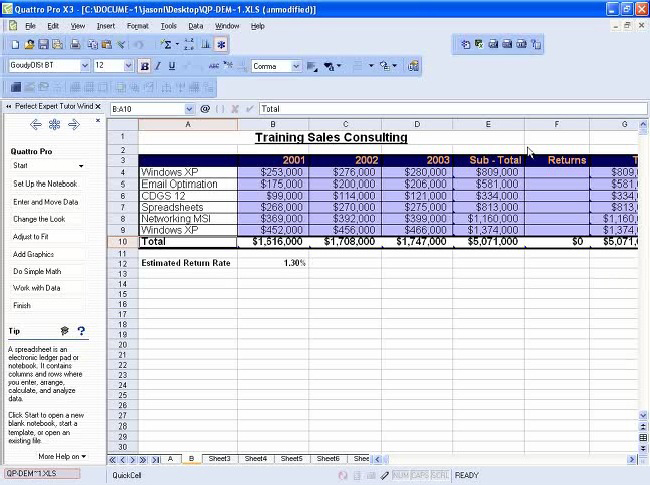Open the Data menu
The height and width of the screenshot is (485, 650).
(196, 26)
